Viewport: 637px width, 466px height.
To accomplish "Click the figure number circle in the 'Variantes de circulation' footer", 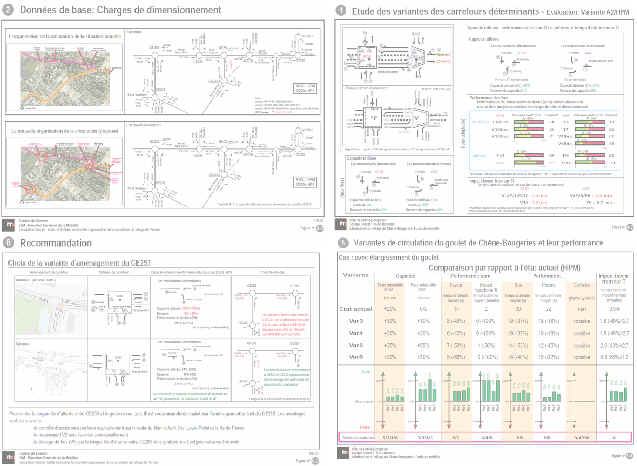I will coord(630,457).
